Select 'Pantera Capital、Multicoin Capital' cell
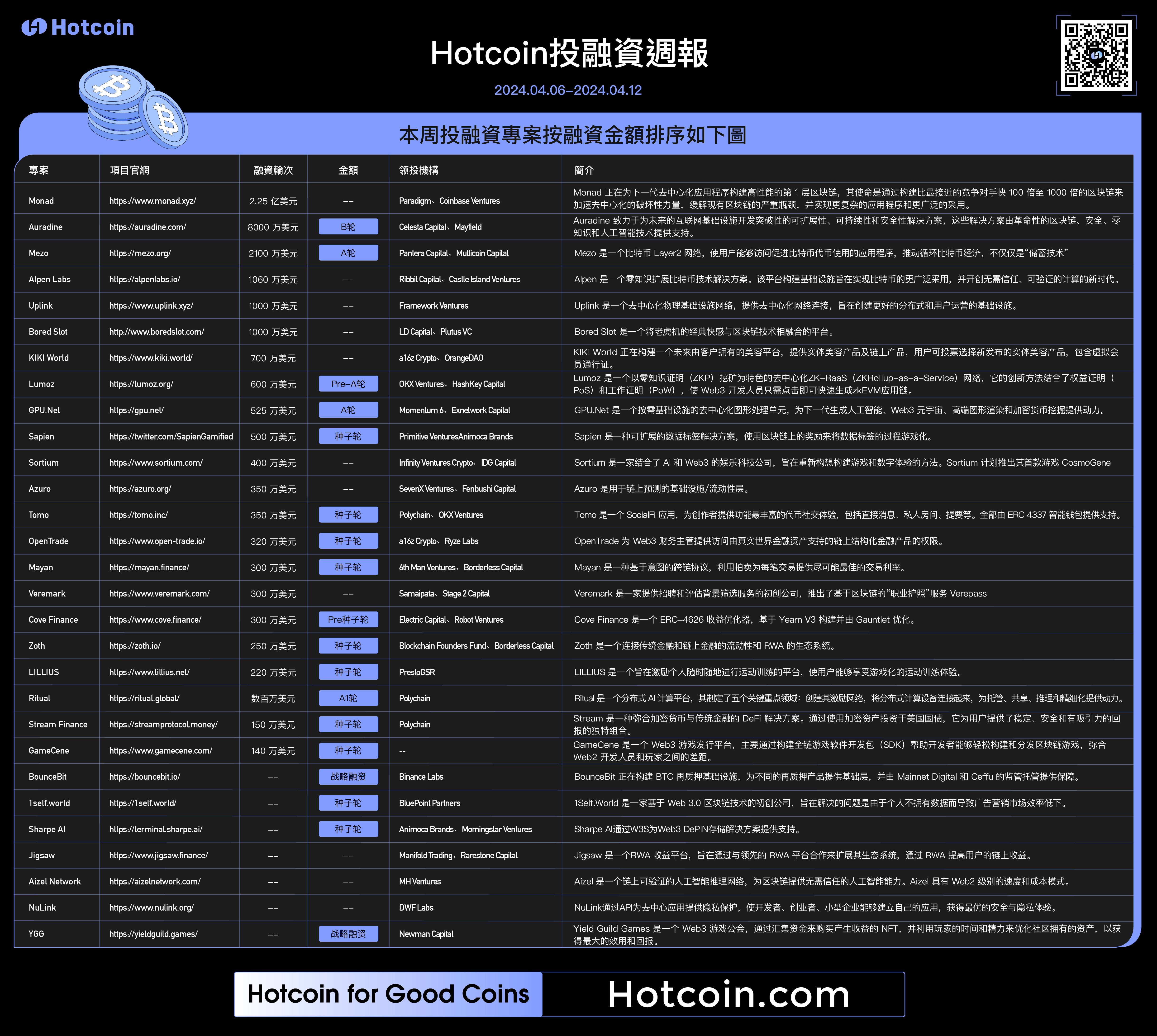The image size is (1157, 1036). coord(454,253)
